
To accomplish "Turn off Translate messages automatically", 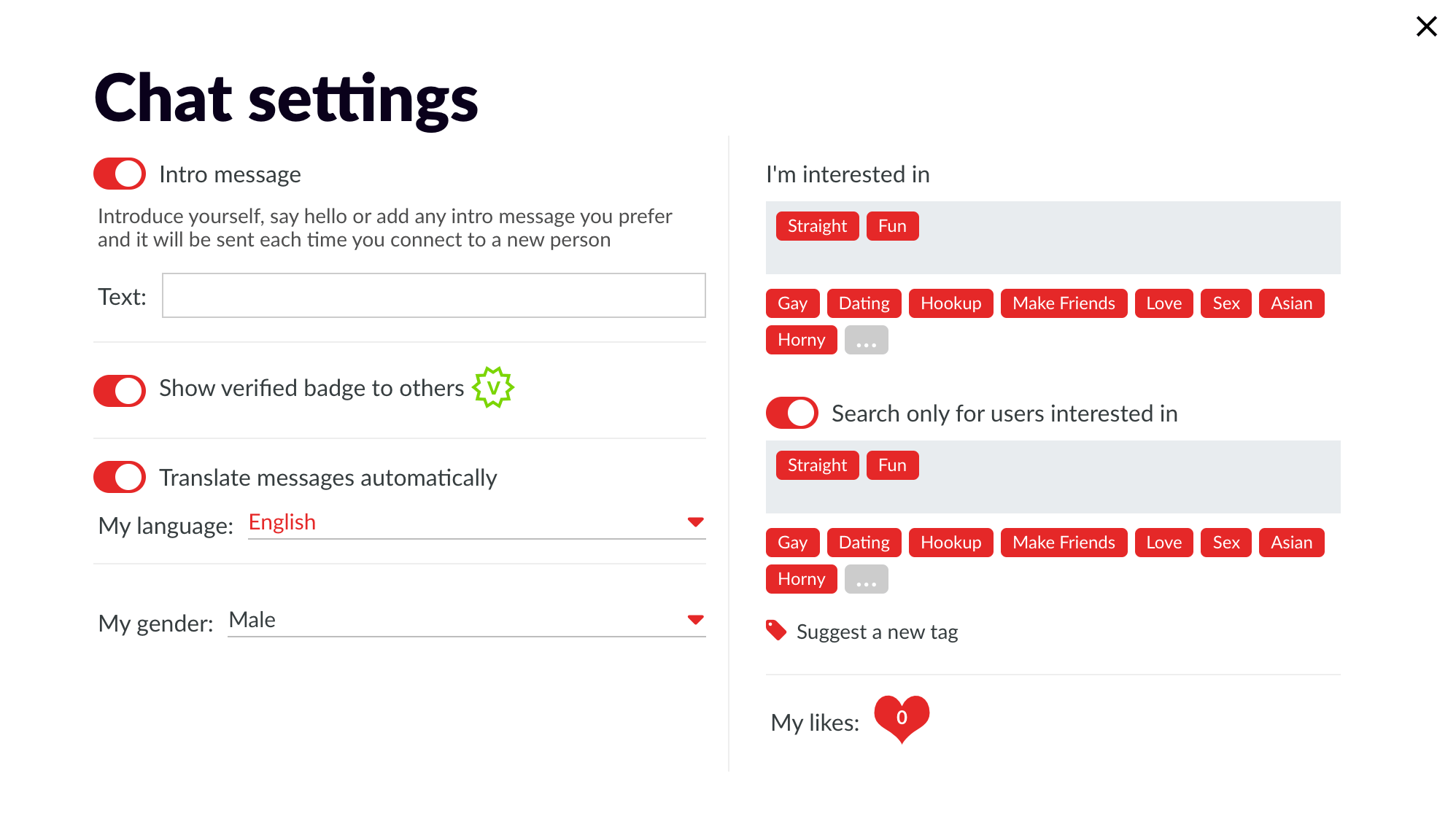I will [120, 478].
